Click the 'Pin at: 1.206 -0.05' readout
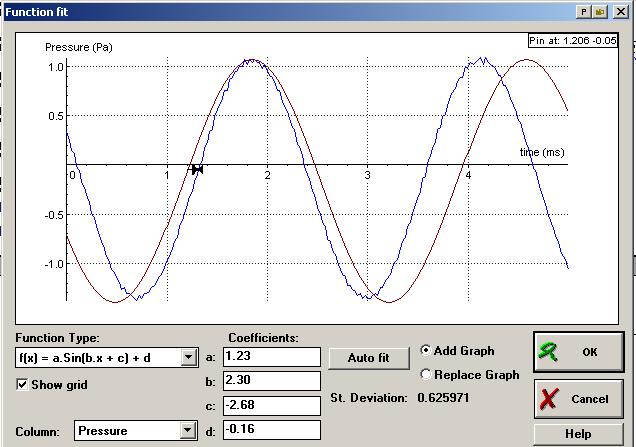Screen dimensions: 636x447 (573, 41)
